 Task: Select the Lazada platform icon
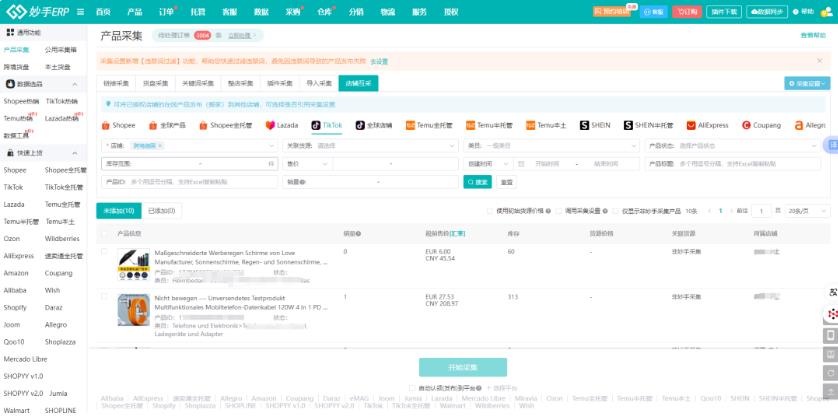[x=270, y=125]
